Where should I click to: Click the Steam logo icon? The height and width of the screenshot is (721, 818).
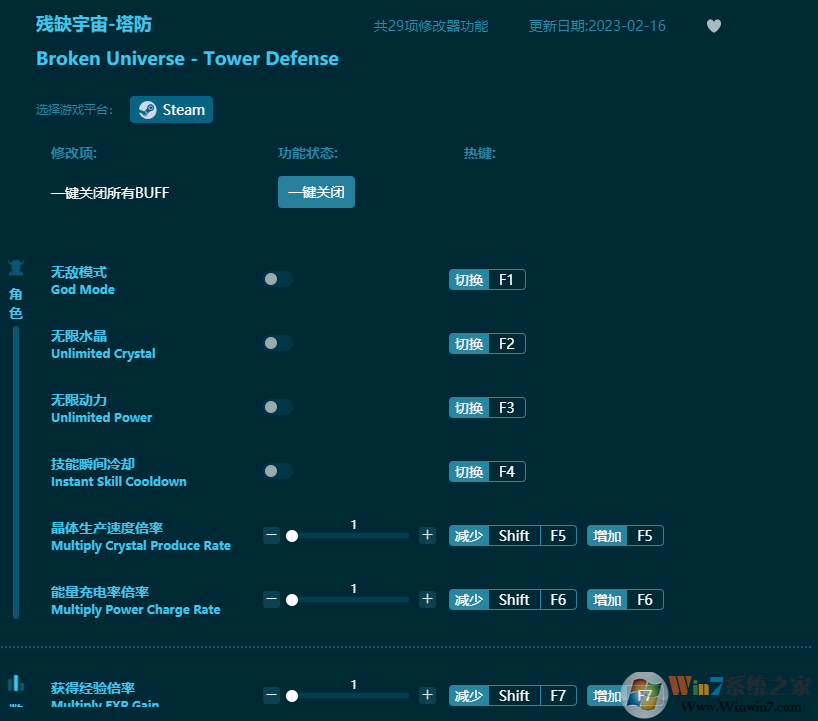pos(147,110)
